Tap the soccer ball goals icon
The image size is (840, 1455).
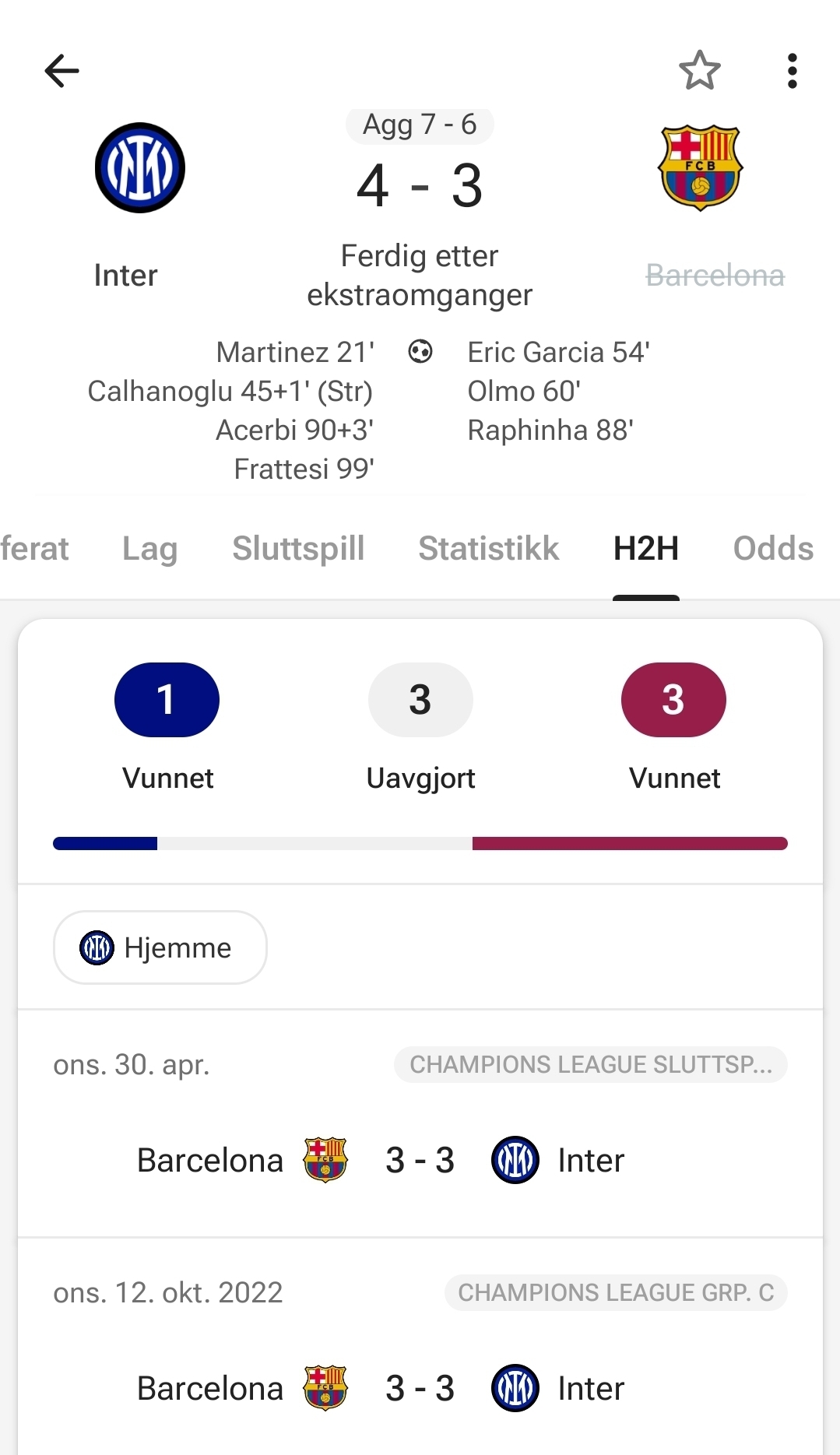420,352
